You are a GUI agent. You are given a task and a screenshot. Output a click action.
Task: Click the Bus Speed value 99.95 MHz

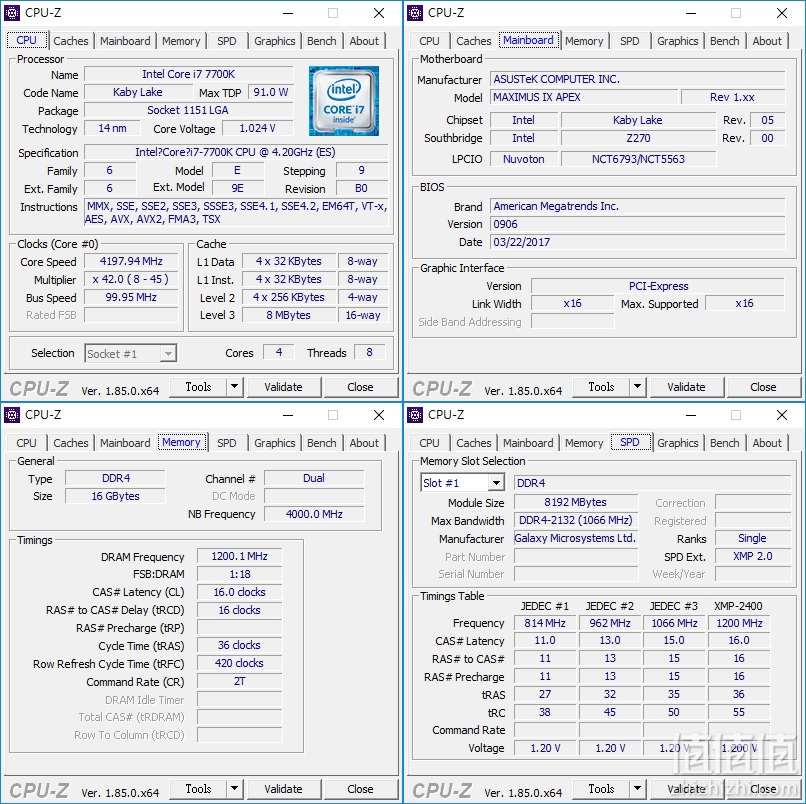131,297
